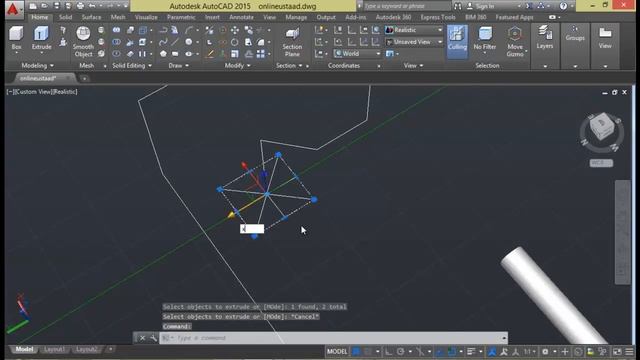Click the Circle tool in Draw panel
Viewport: 640px width, 360px height.
pos(189,42)
